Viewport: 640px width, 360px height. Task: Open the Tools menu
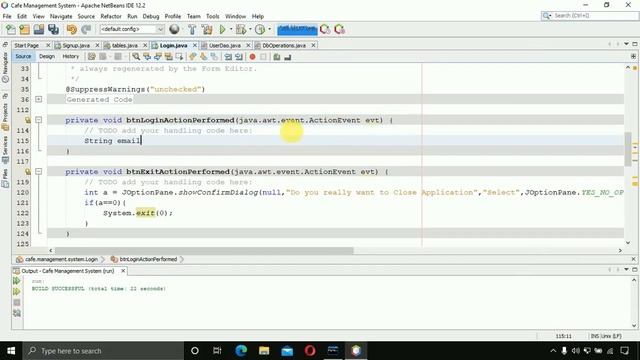pyautogui.click(x=213, y=16)
